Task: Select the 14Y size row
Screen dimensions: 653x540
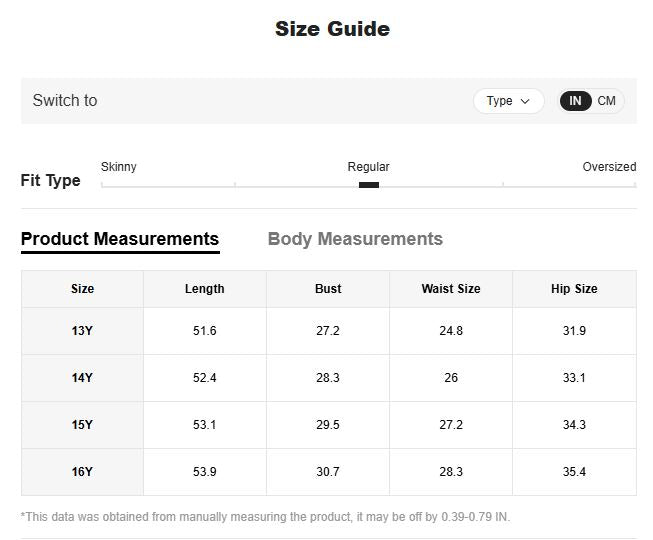Action: [329, 378]
